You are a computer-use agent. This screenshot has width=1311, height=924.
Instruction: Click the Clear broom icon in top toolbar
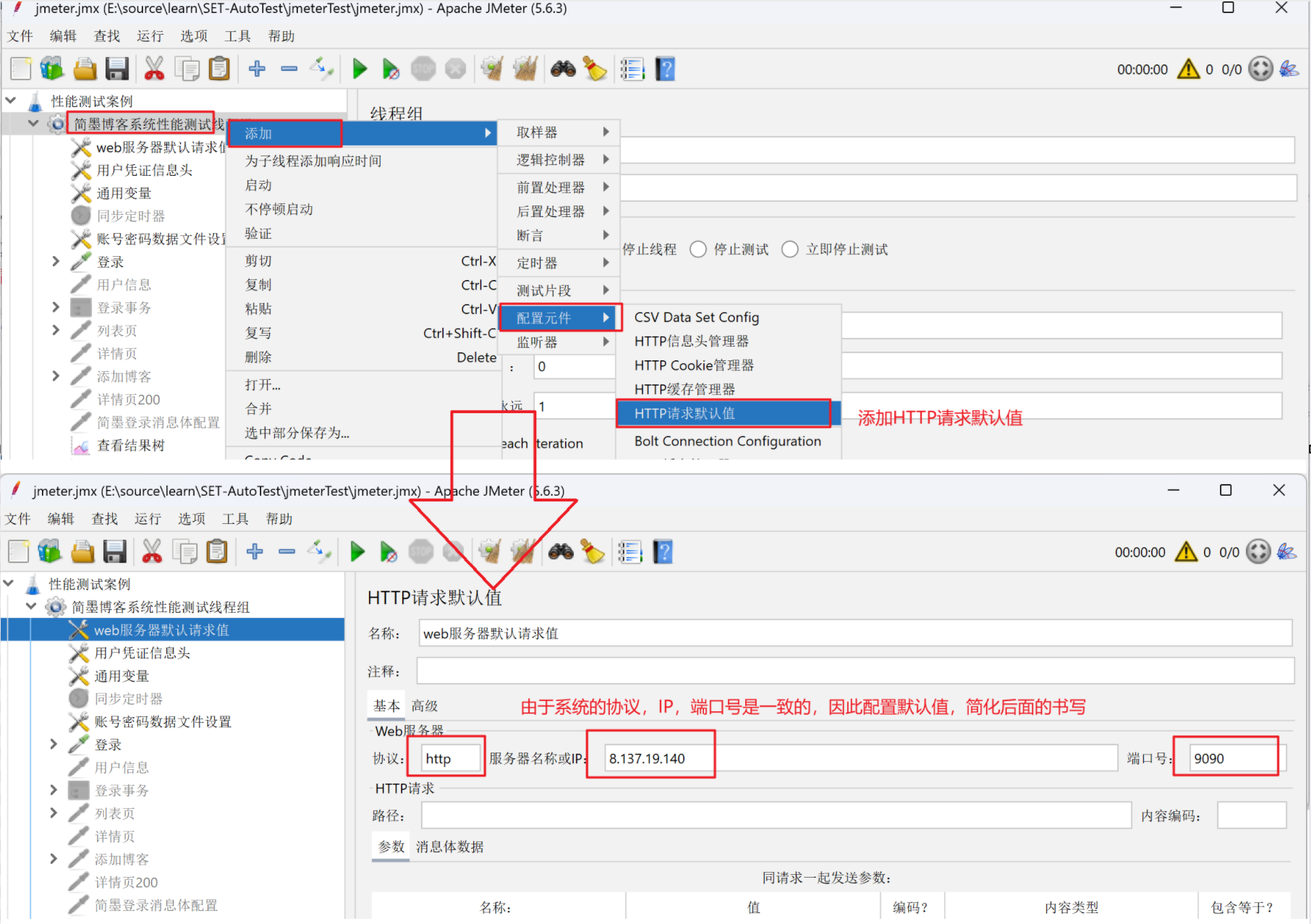[x=493, y=69]
